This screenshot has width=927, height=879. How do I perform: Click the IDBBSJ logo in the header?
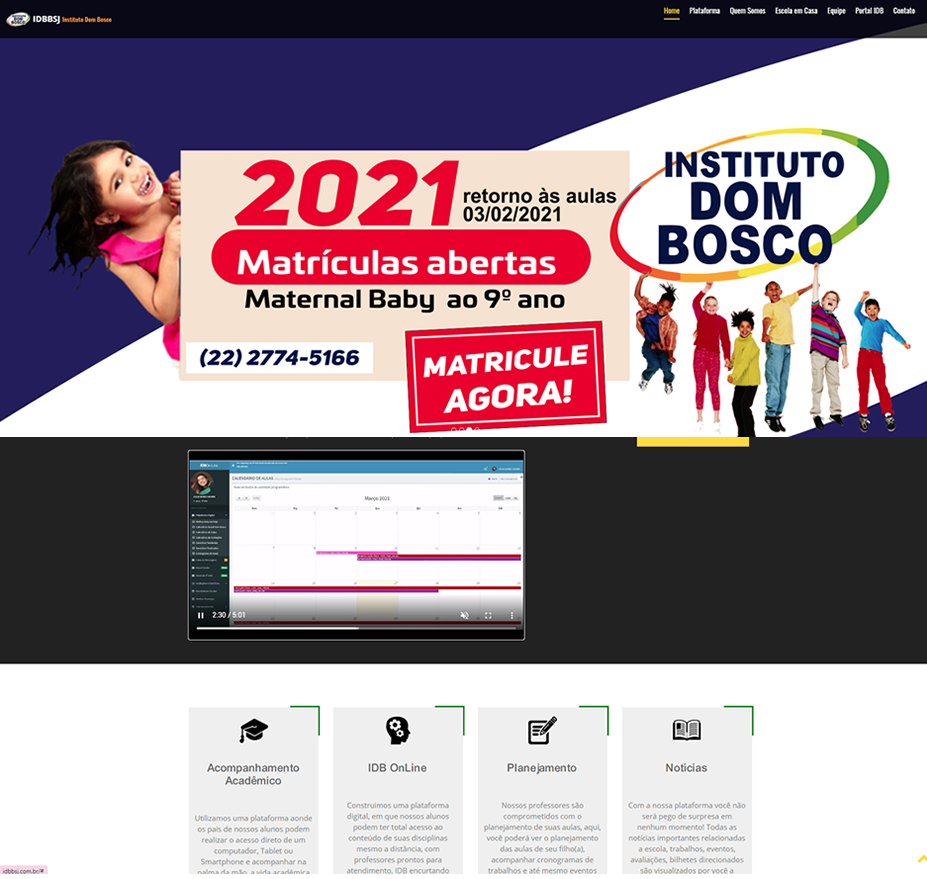pyautogui.click(x=59, y=20)
